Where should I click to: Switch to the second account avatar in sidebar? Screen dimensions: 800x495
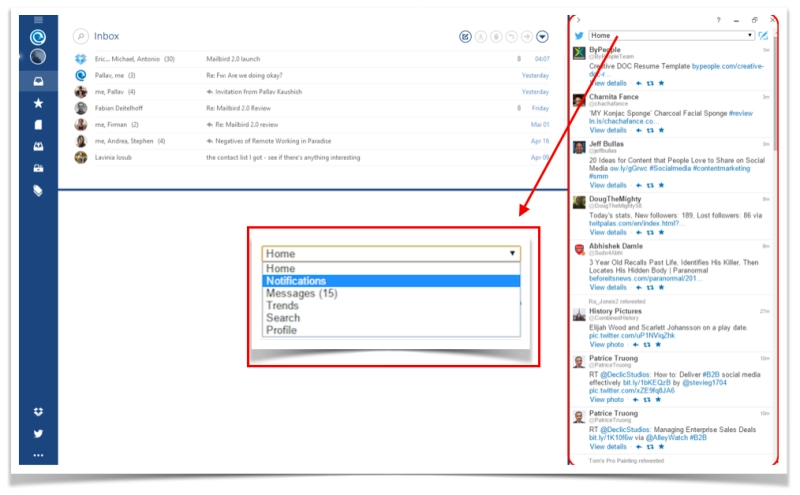(38, 57)
